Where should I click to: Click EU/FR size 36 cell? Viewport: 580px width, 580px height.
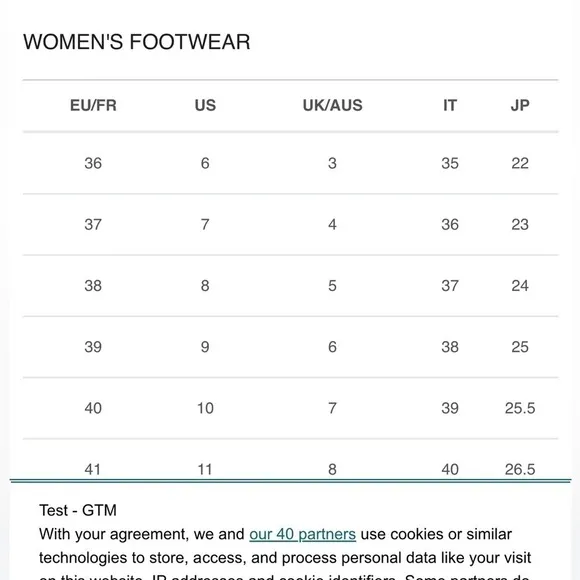pos(93,163)
